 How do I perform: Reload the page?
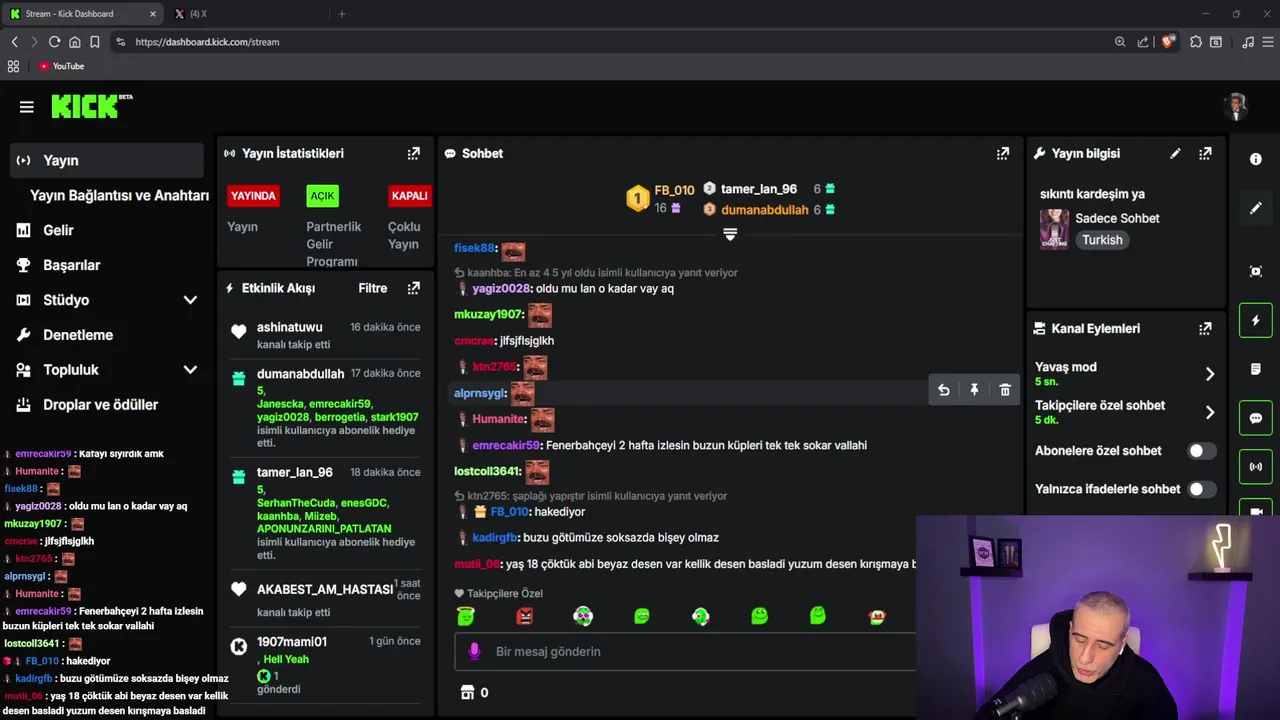point(54,42)
